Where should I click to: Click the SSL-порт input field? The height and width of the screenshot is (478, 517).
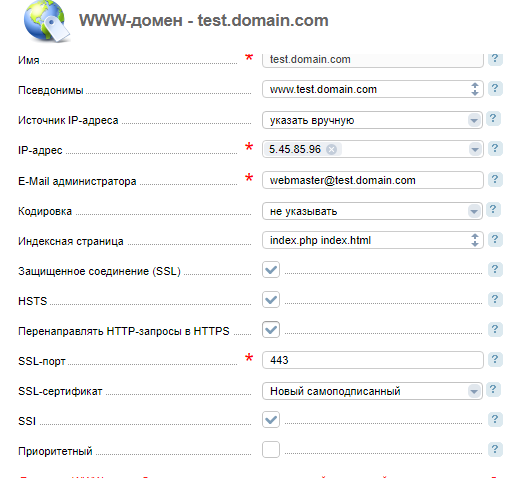373,360
